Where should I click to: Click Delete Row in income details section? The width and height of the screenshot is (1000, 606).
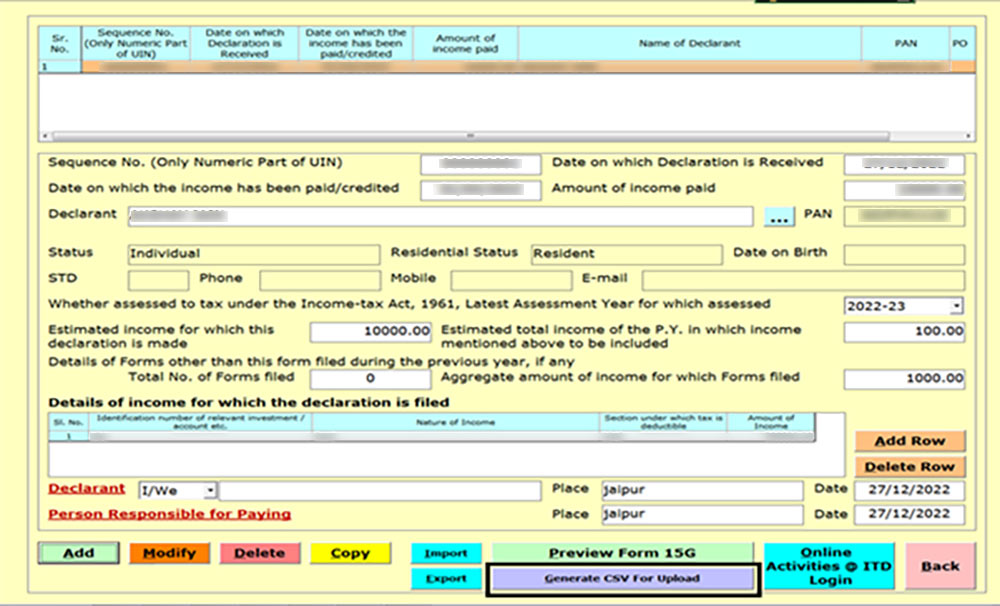tap(911, 466)
